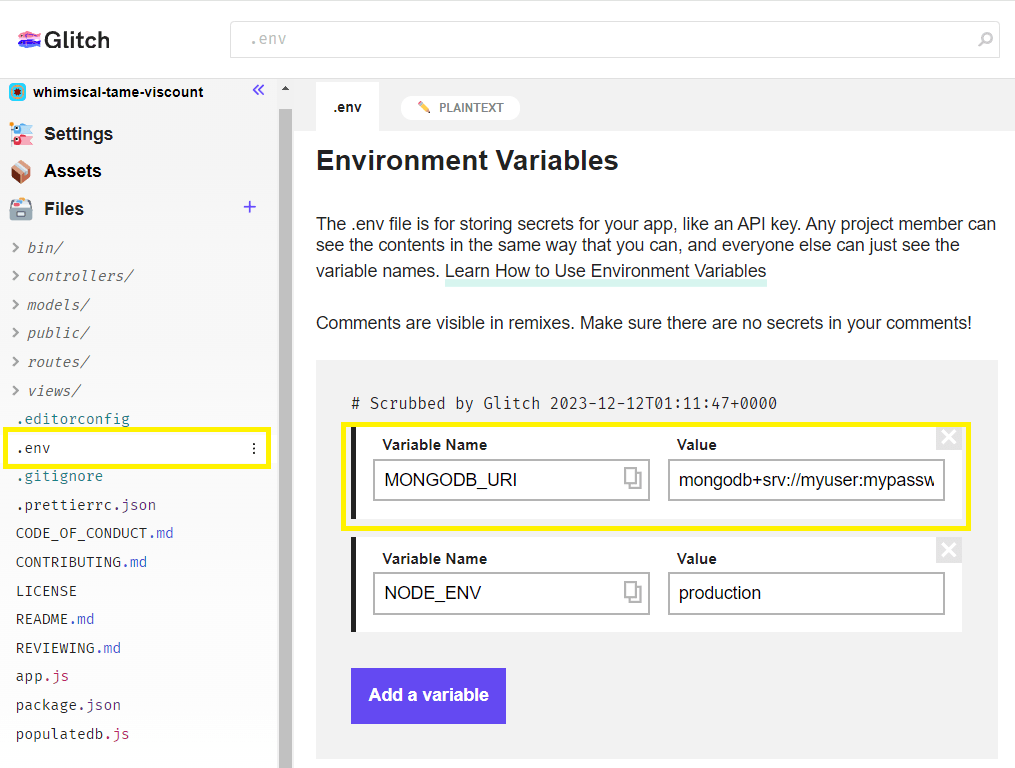Delete the NODE_ENV variable row
Screen dimensions: 1015x768
pos(948,549)
